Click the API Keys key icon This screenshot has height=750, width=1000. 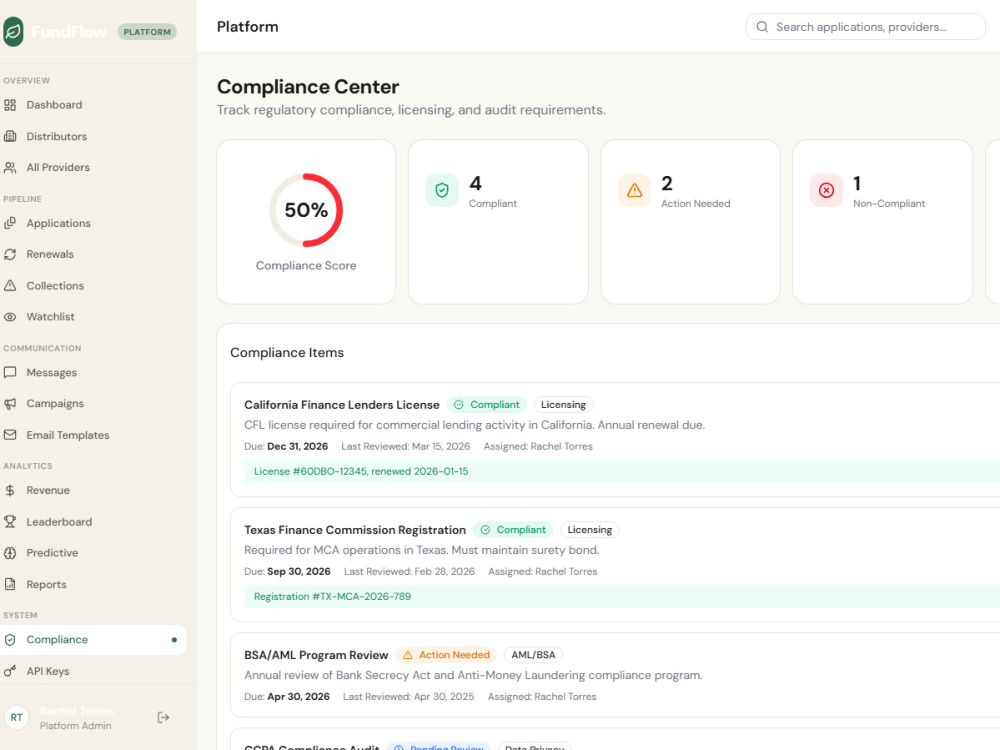[x=10, y=671]
